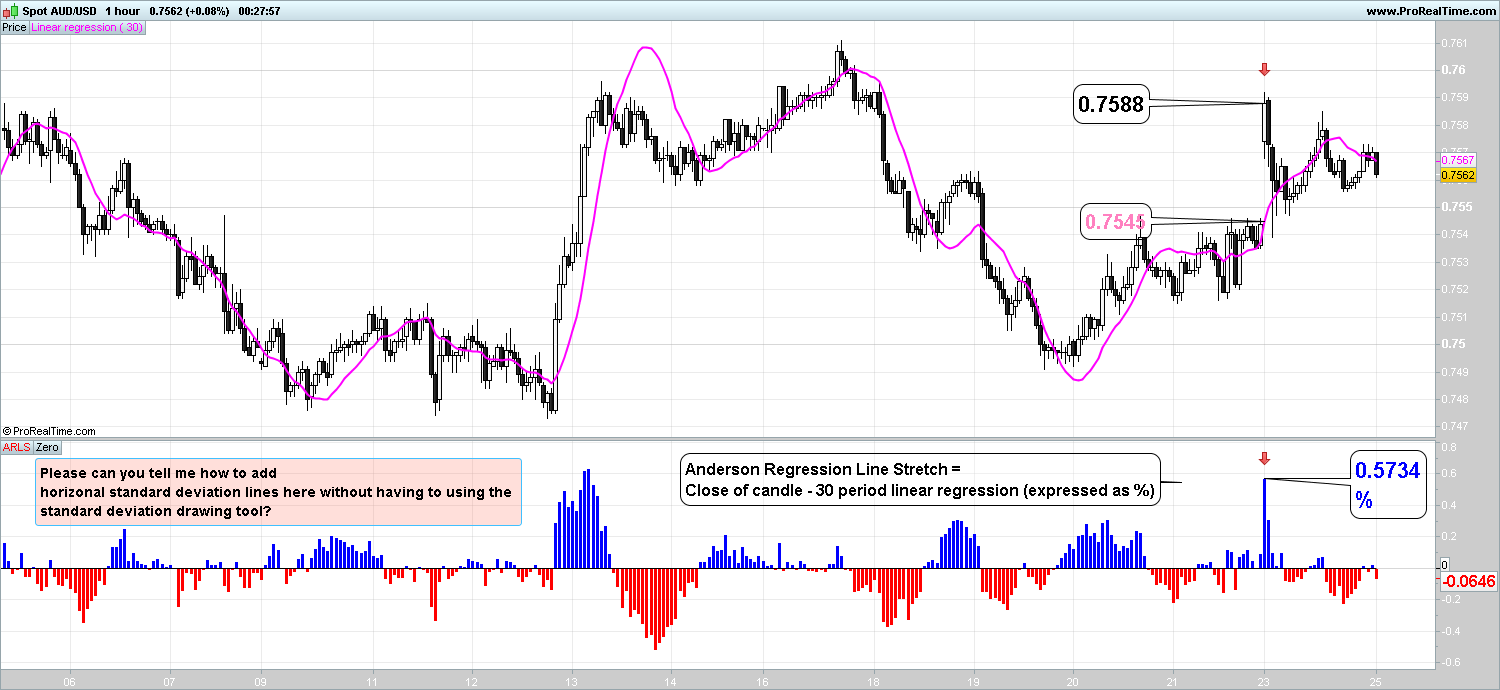Viewport: 1500px width, 690px height.
Task: Click date label 09 on time axis
Action: tap(260, 680)
